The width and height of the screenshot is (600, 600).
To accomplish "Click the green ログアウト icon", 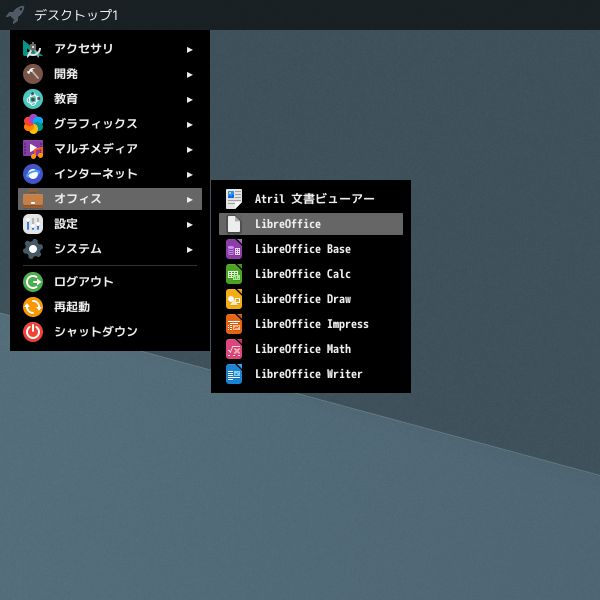I will point(33,282).
